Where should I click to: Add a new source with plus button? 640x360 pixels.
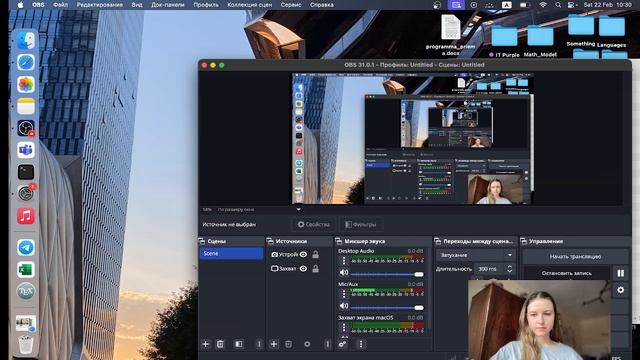point(274,344)
